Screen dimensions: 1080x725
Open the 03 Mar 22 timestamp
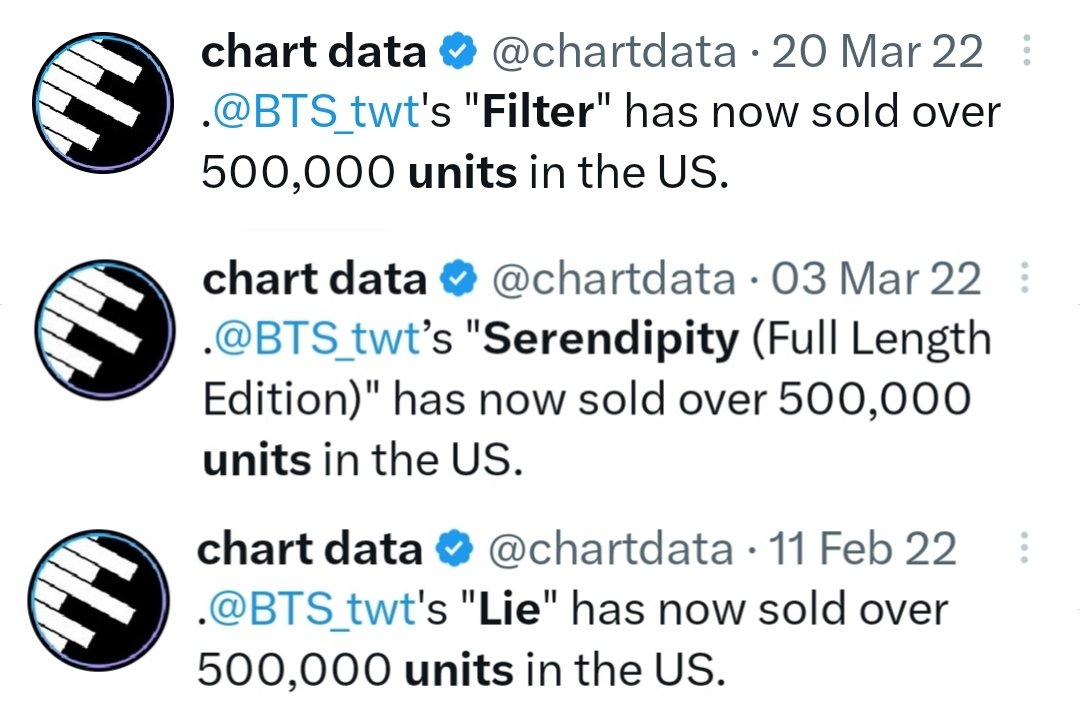[x=875, y=279]
